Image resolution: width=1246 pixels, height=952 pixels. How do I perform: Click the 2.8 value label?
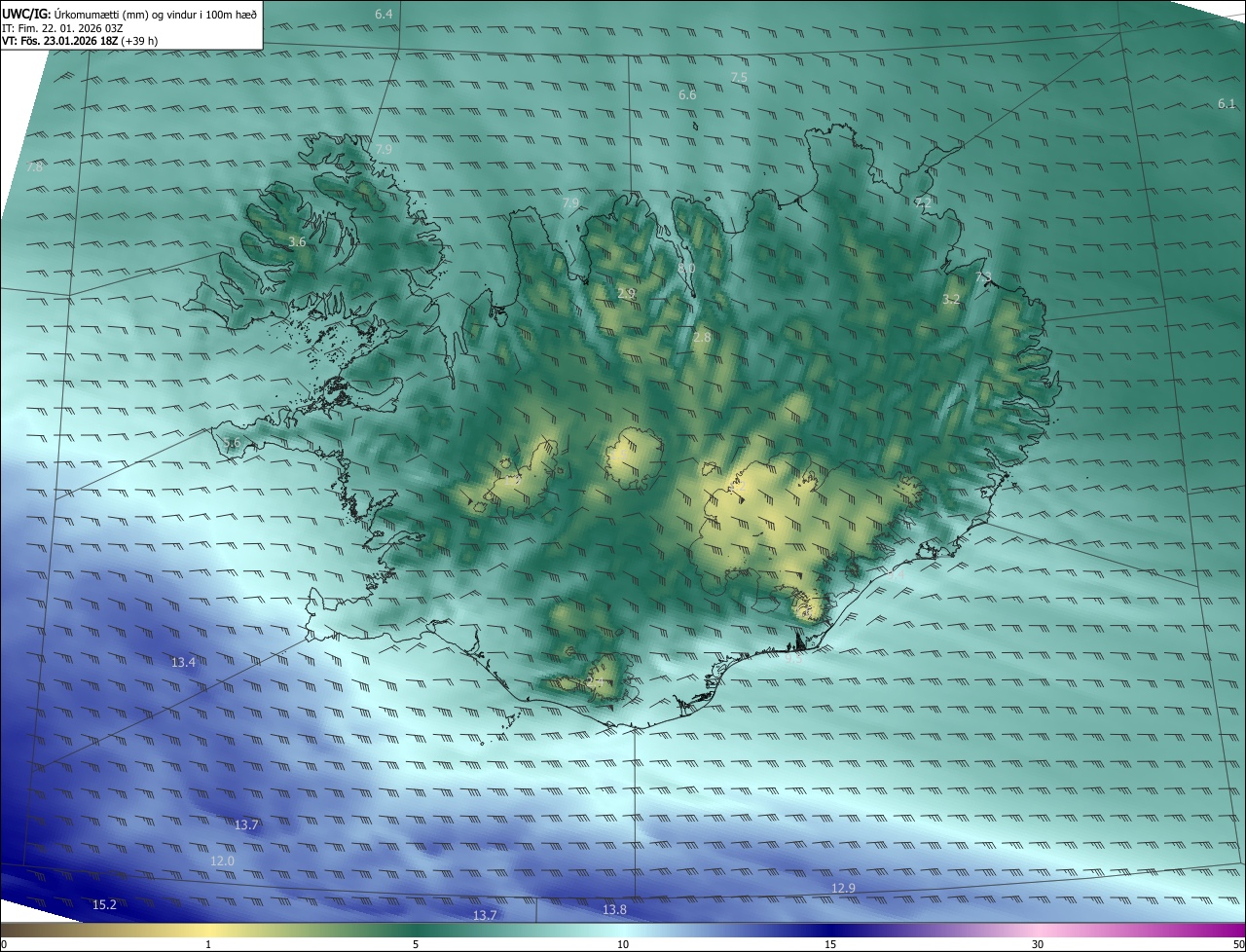702,337
